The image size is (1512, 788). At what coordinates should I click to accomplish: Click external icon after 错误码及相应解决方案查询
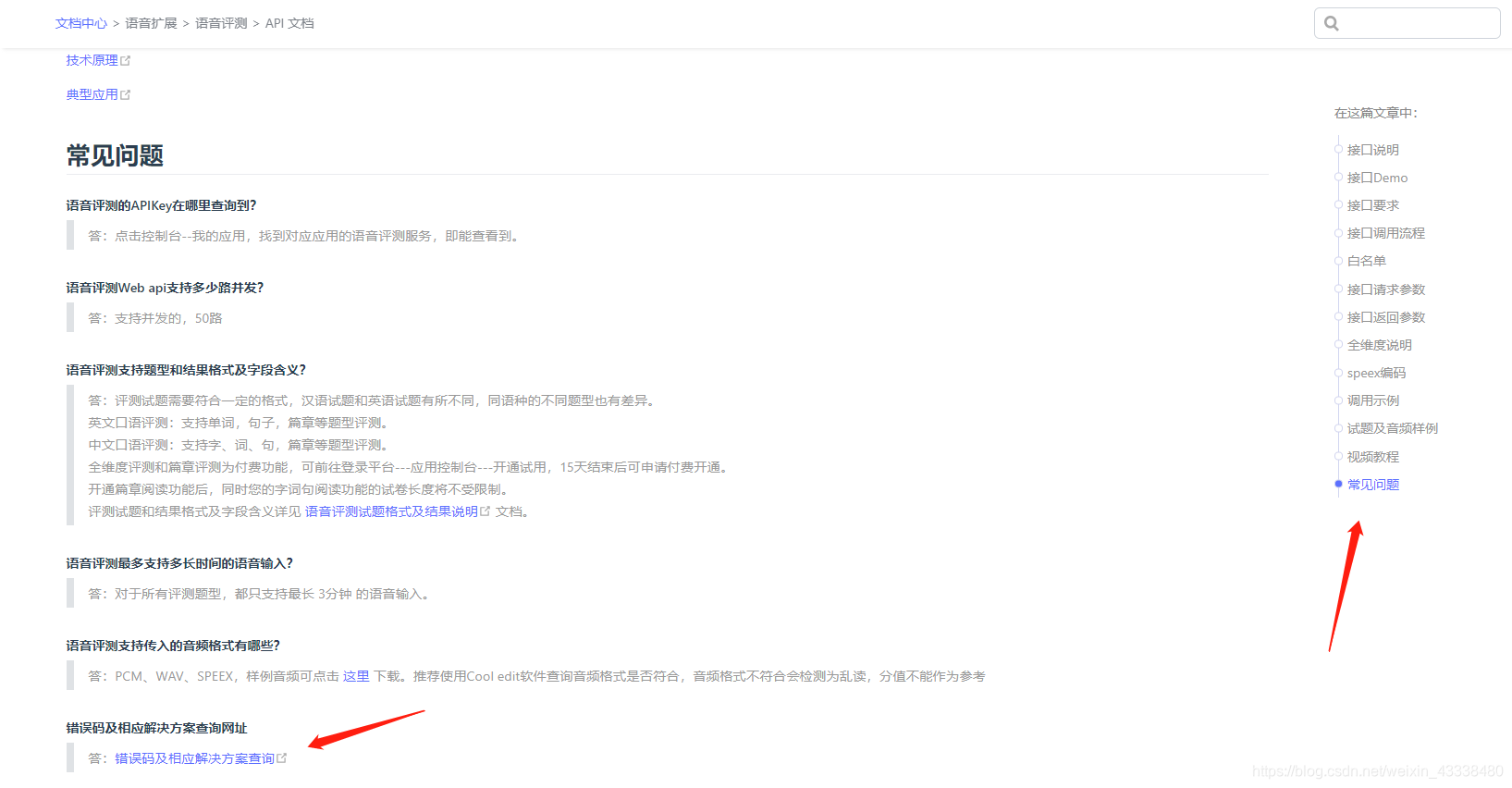pyautogui.click(x=282, y=758)
